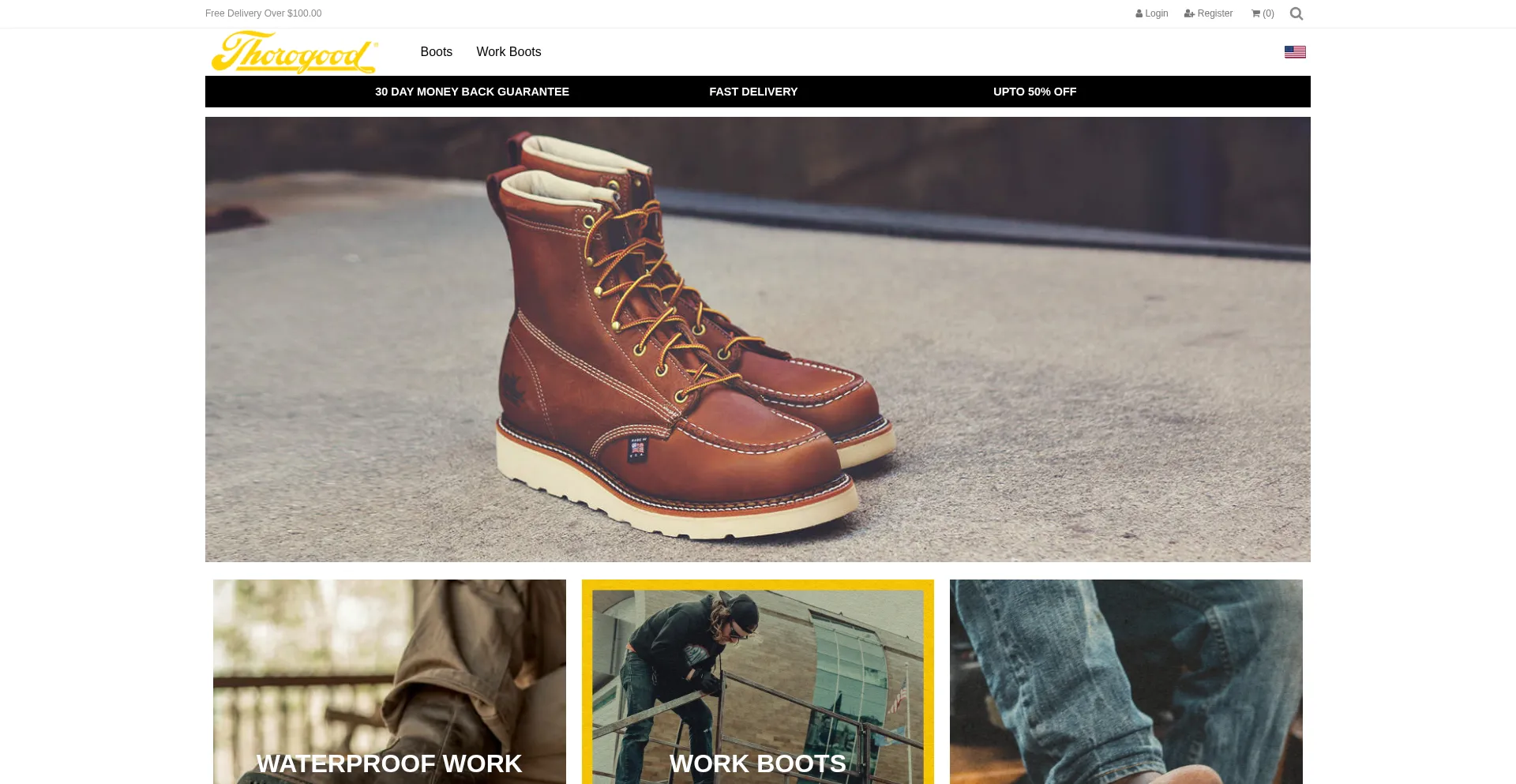1516x784 pixels.
Task: Open the shopping cart icon
Action: coord(1255,13)
